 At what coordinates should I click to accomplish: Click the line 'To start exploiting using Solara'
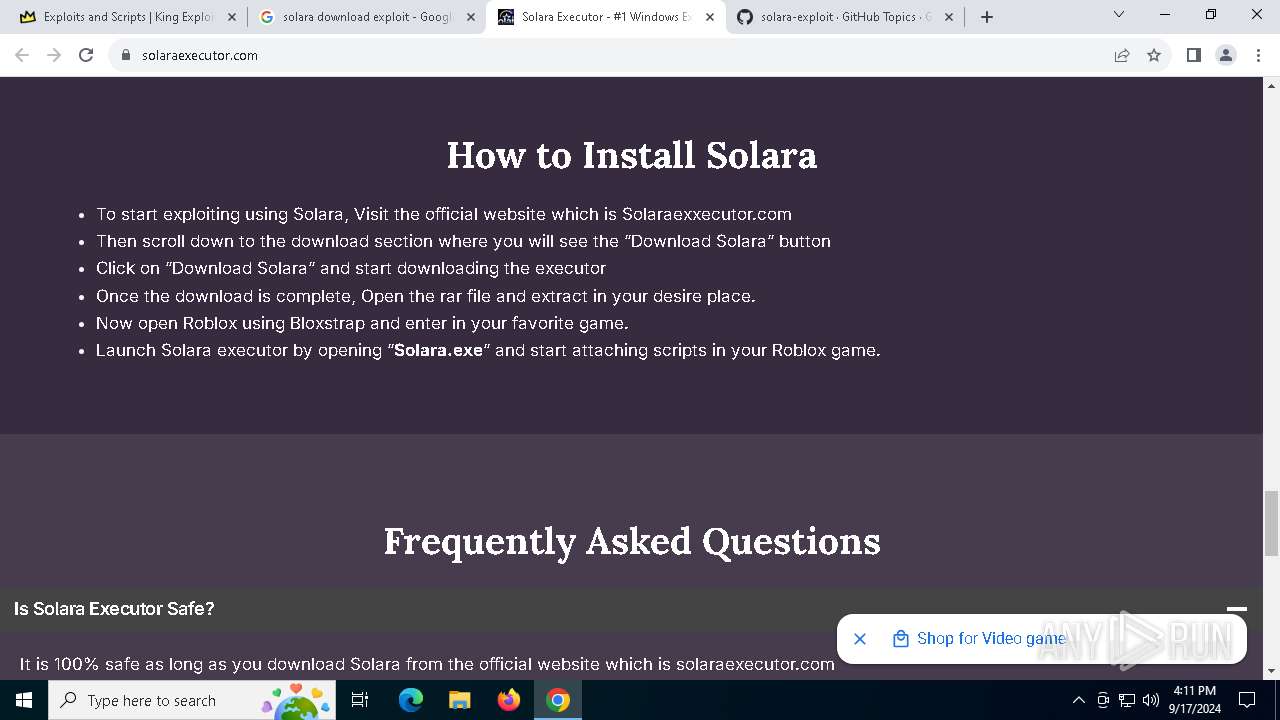pyautogui.click(x=444, y=214)
